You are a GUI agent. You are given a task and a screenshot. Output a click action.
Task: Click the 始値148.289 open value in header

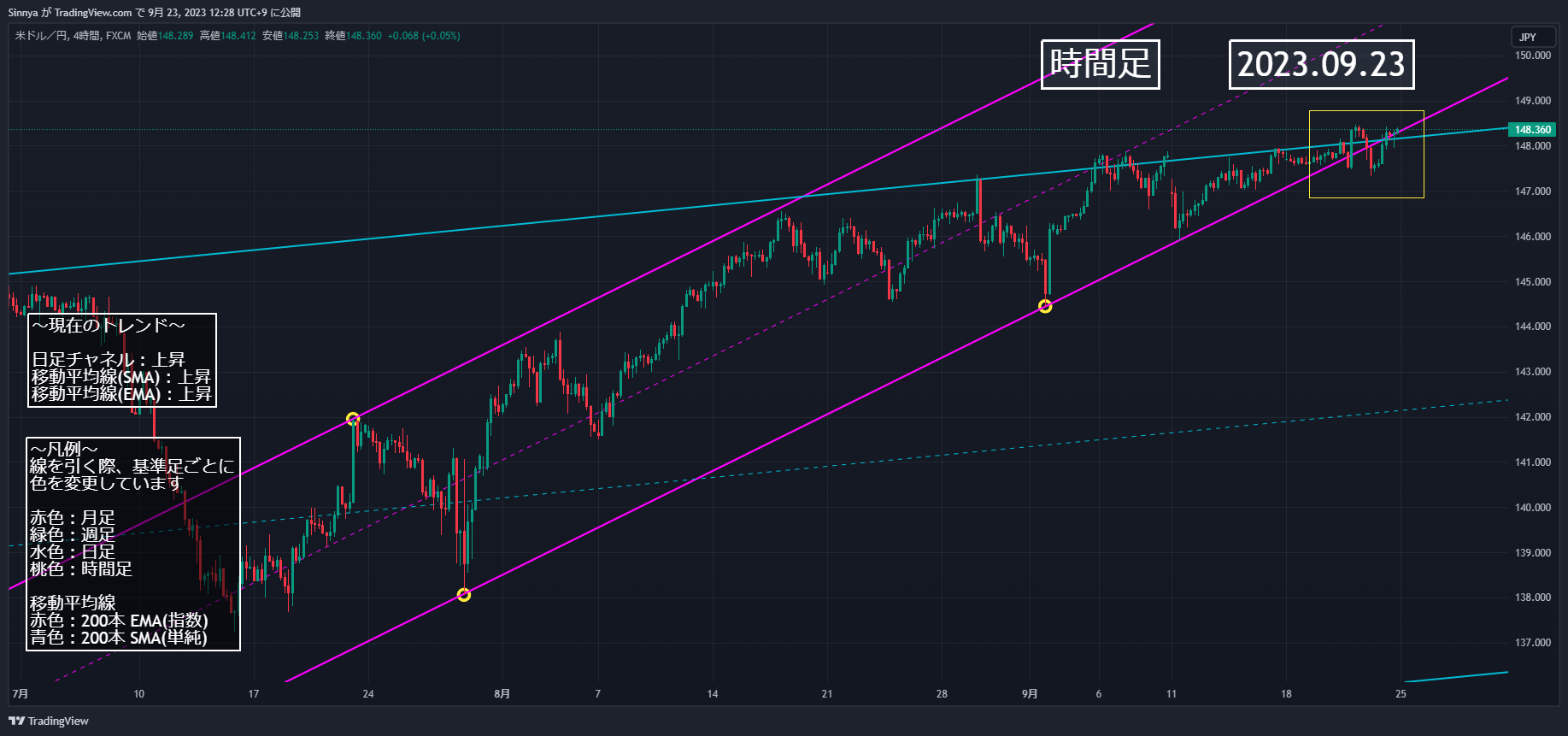pyautogui.click(x=165, y=36)
